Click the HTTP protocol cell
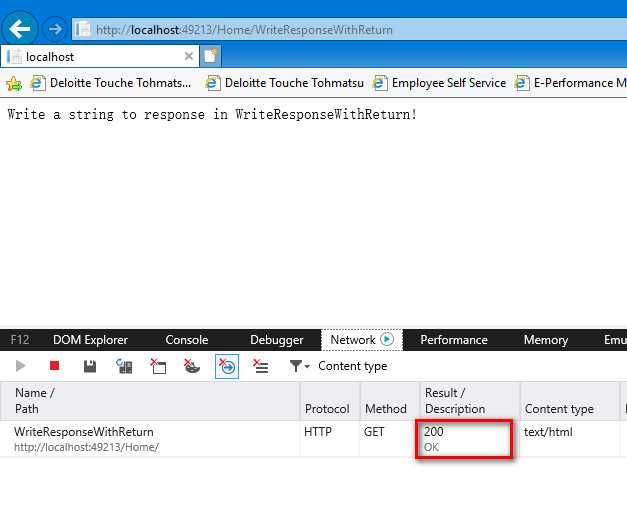627x531 pixels. pyautogui.click(x=318, y=432)
